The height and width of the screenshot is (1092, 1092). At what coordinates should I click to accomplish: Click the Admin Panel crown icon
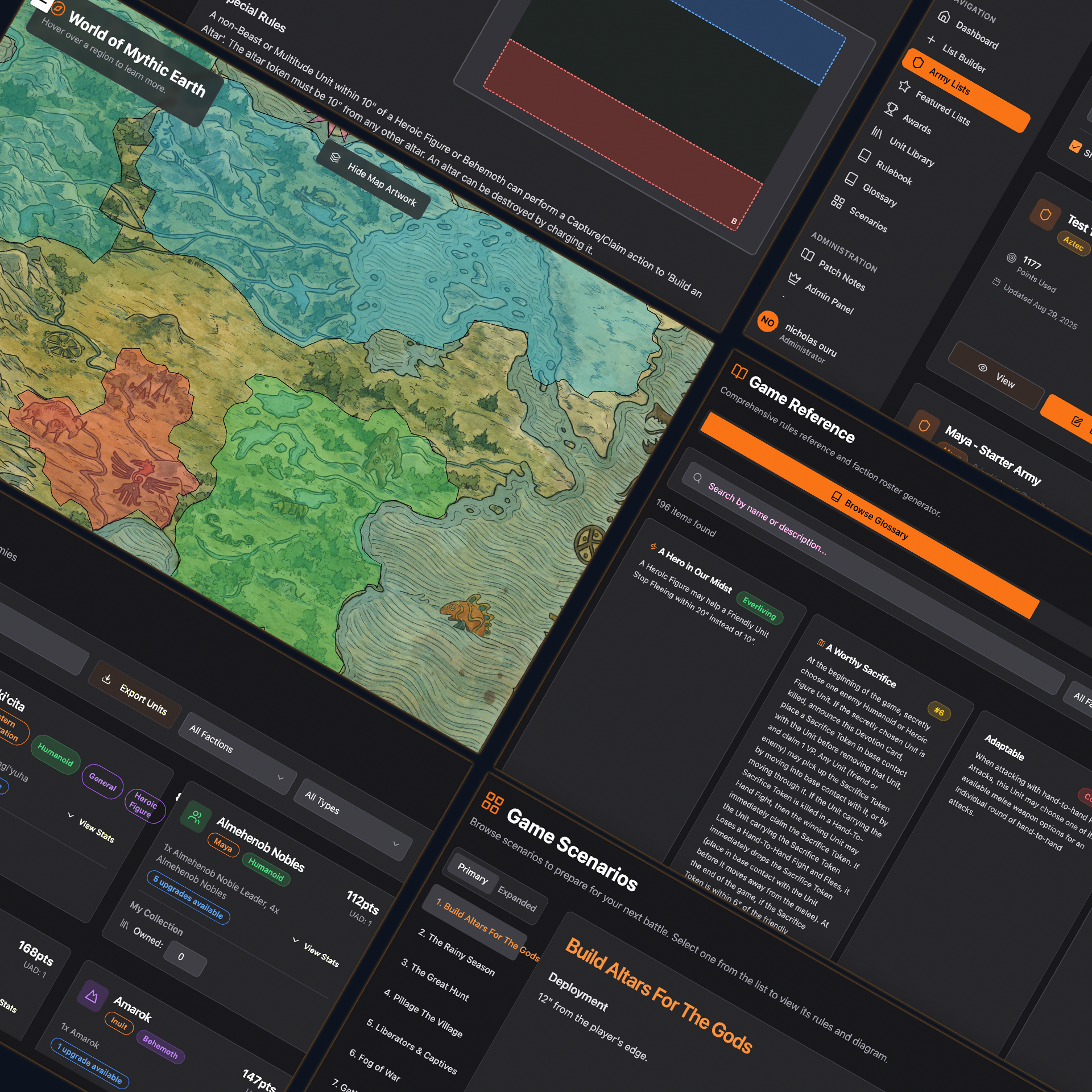click(x=795, y=278)
